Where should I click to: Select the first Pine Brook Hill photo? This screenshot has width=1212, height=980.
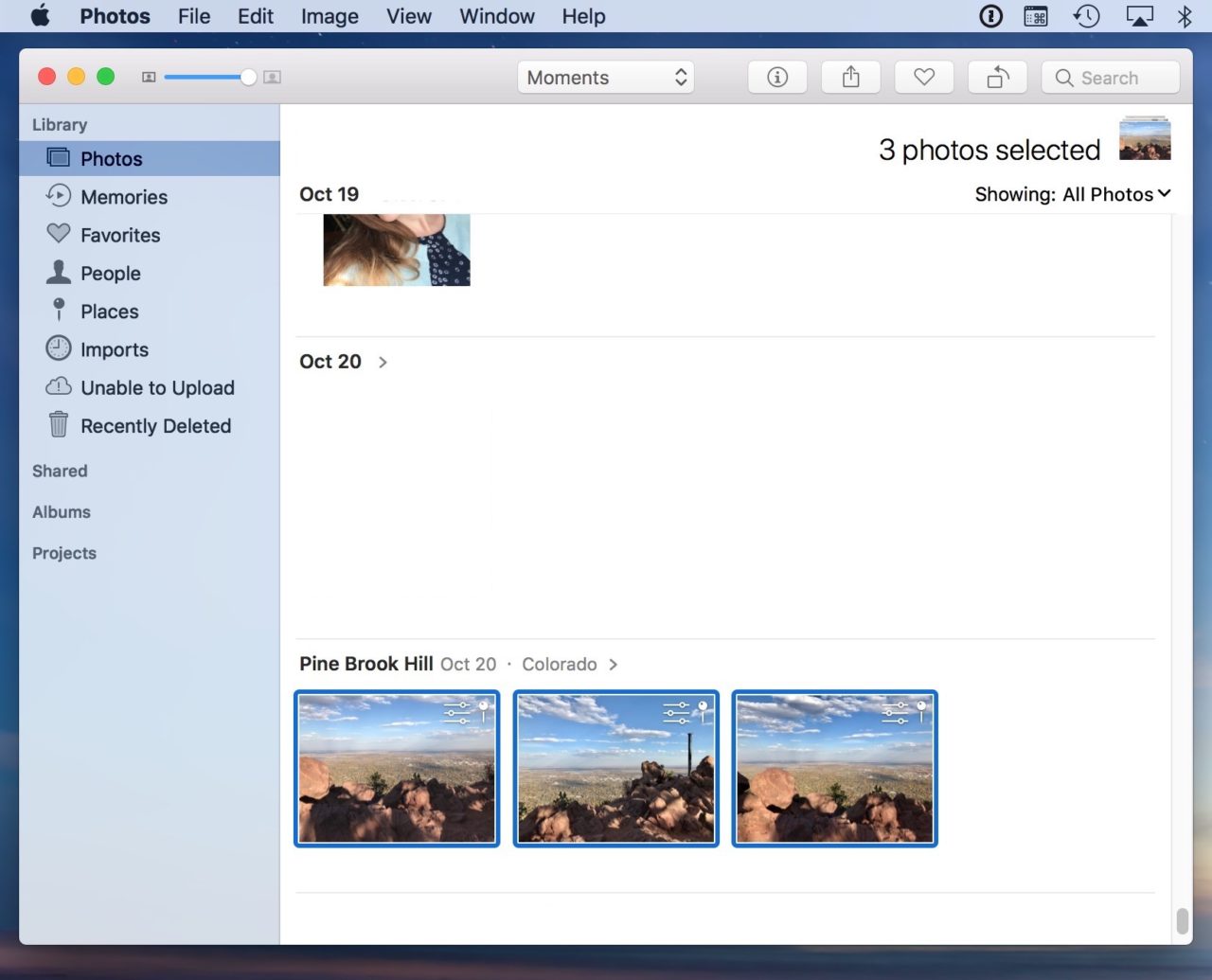coord(397,769)
